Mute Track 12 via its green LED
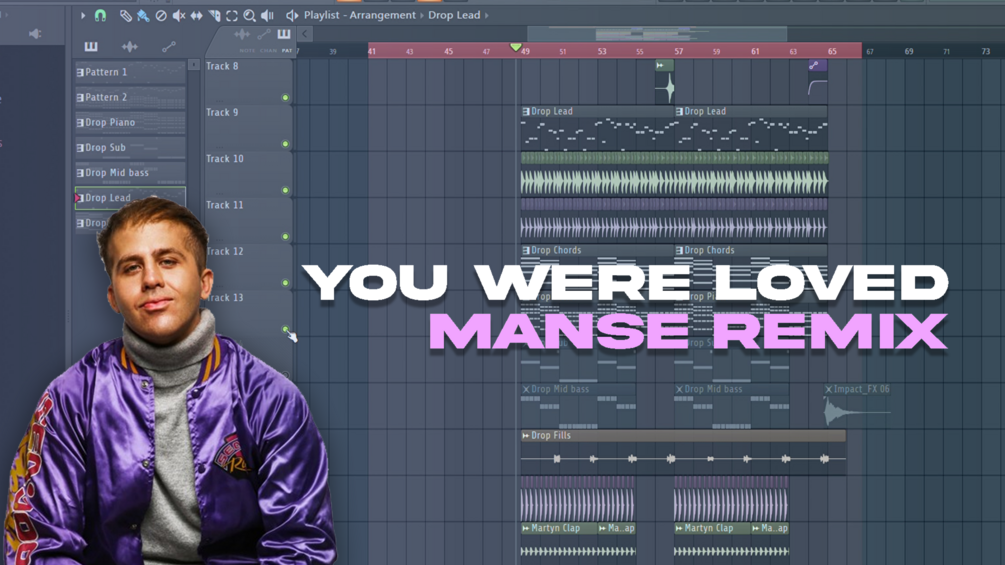The width and height of the screenshot is (1005, 565). 285,283
